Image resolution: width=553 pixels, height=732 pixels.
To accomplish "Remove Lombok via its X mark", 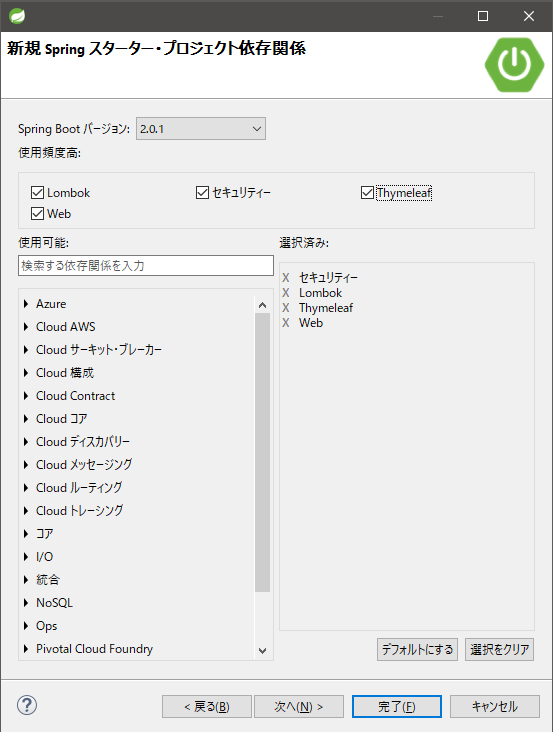I will pyautogui.click(x=286, y=293).
